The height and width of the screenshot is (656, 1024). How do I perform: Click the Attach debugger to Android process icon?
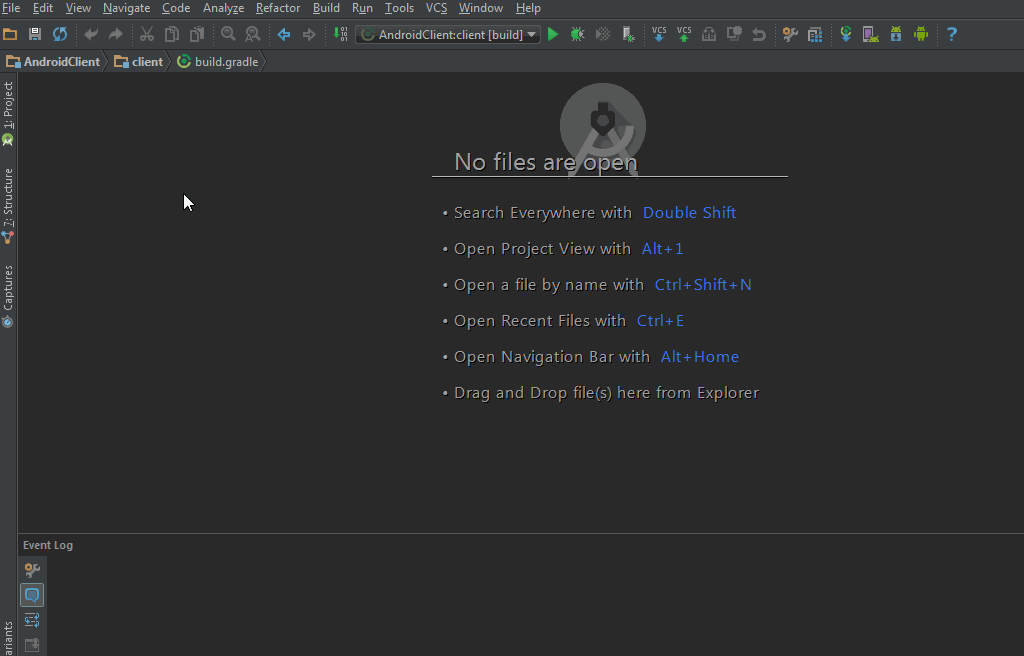(x=628, y=34)
